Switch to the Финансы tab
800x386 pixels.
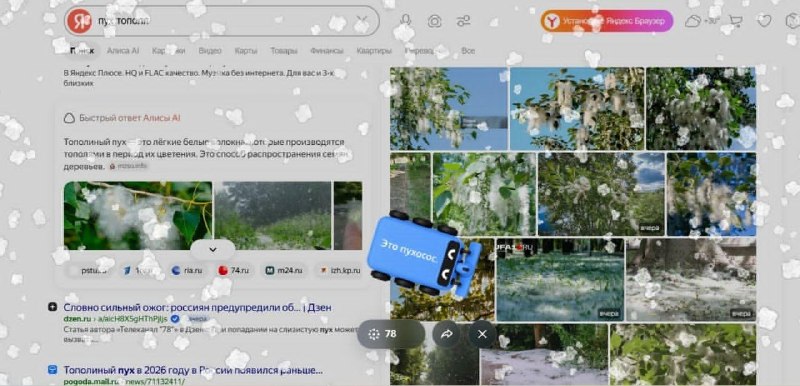327,50
